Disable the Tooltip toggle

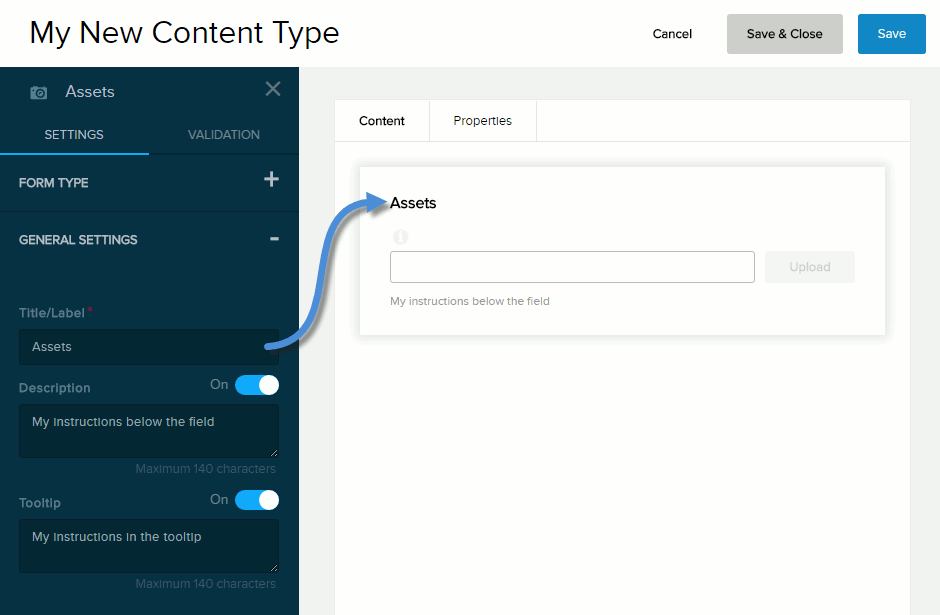pyautogui.click(x=257, y=500)
